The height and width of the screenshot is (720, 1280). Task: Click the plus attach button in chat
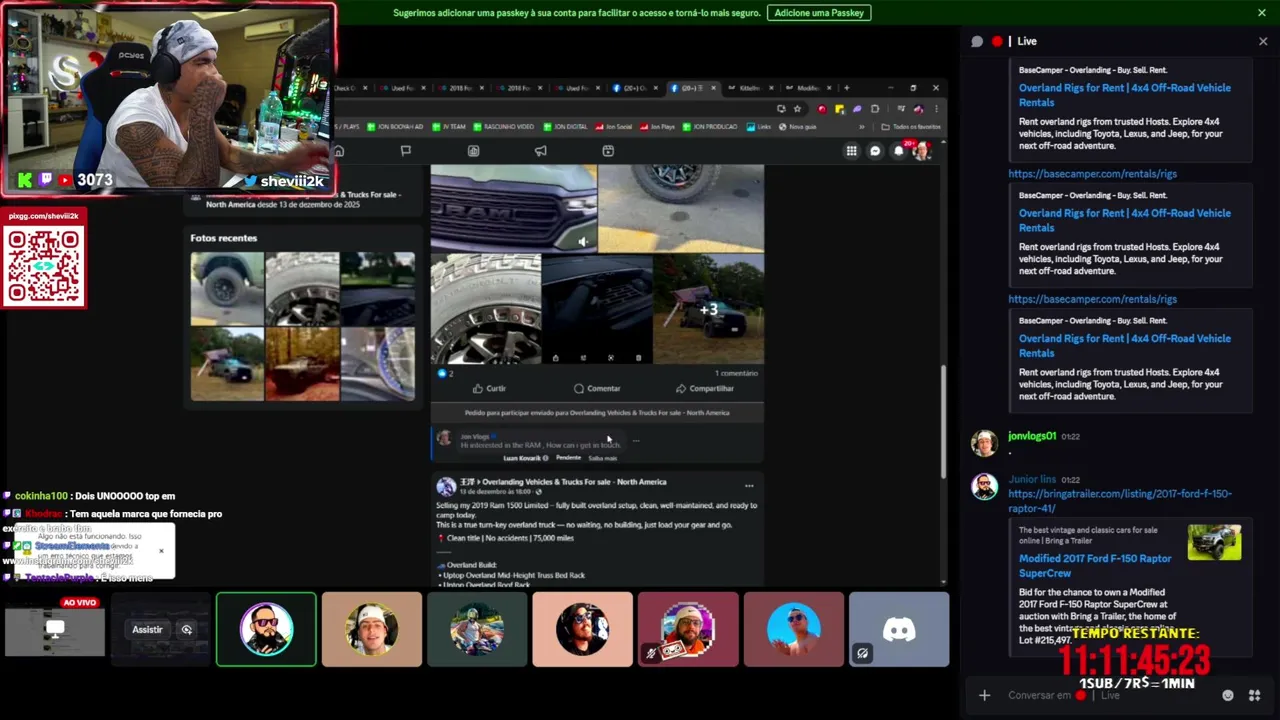tap(984, 695)
